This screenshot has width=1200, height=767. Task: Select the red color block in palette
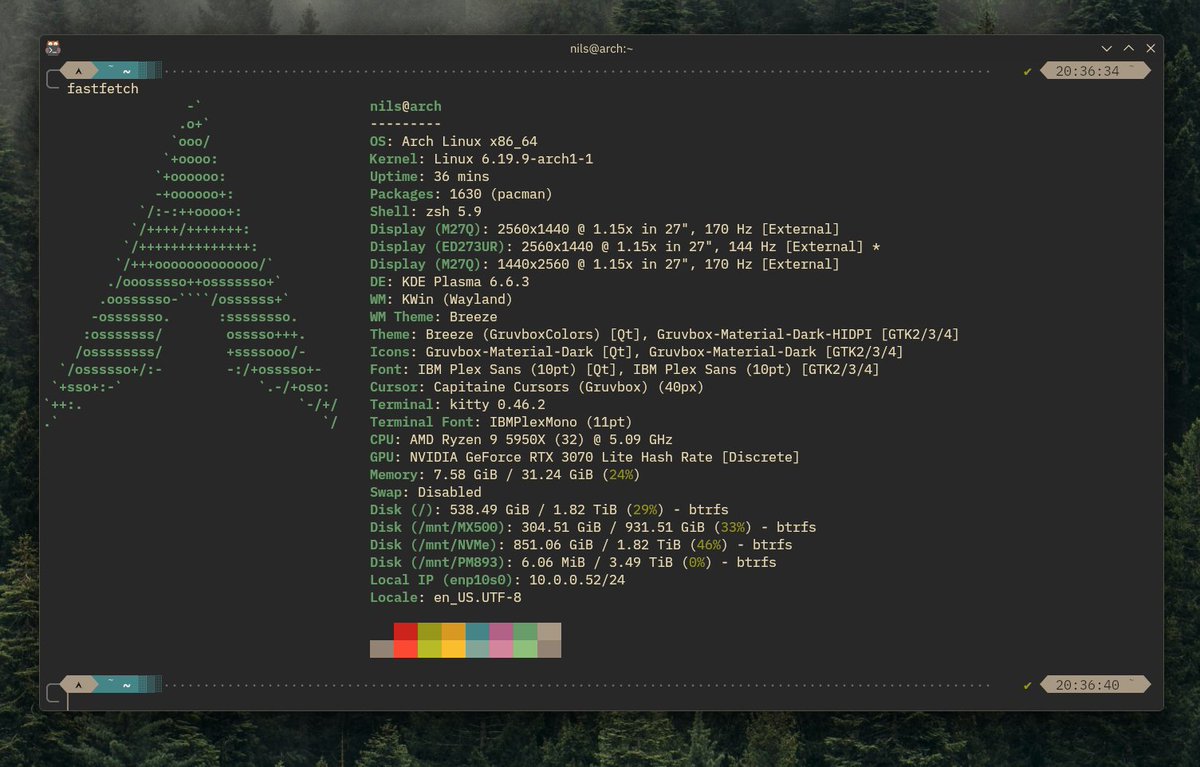pos(405,631)
